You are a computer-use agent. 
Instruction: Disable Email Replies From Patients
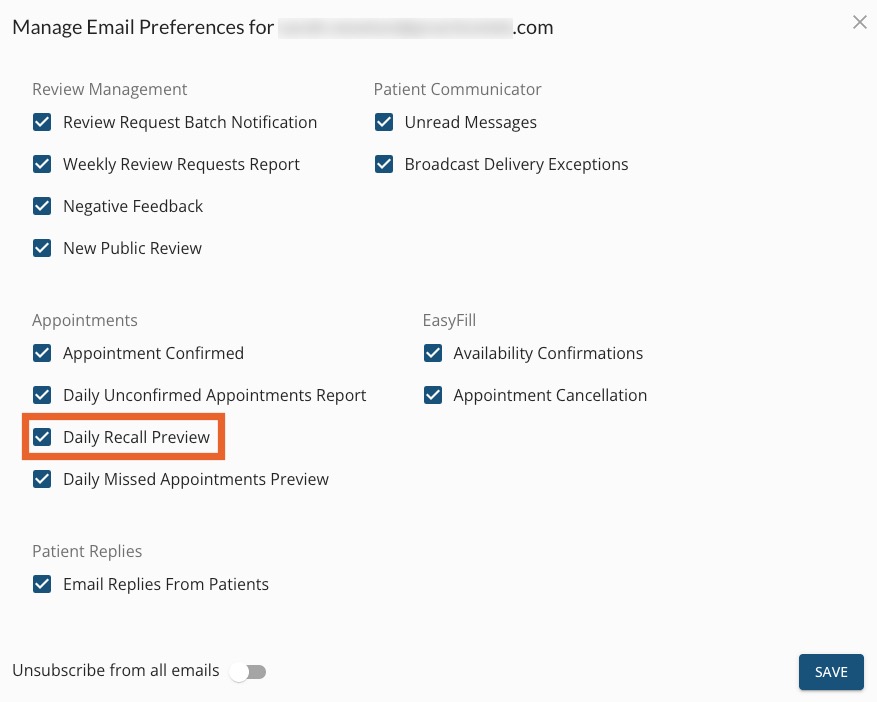(x=42, y=584)
